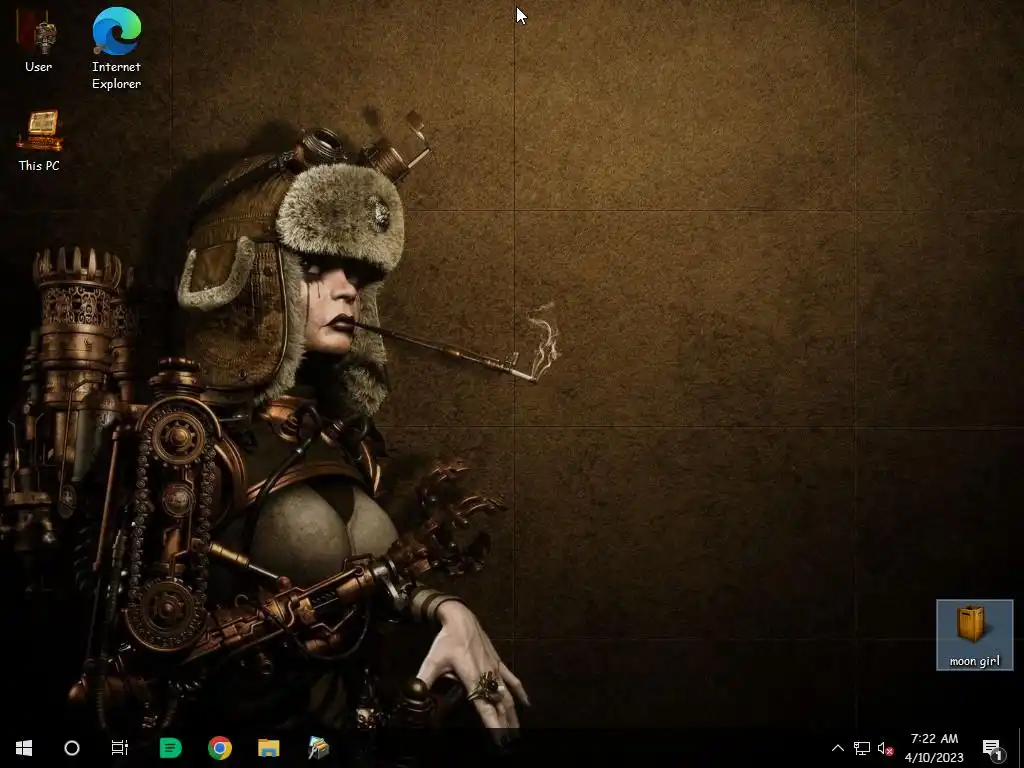This screenshot has height=768, width=1024.
Task: Click the Show Desktop strip at the taskbar's end
Action: [1021, 748]
